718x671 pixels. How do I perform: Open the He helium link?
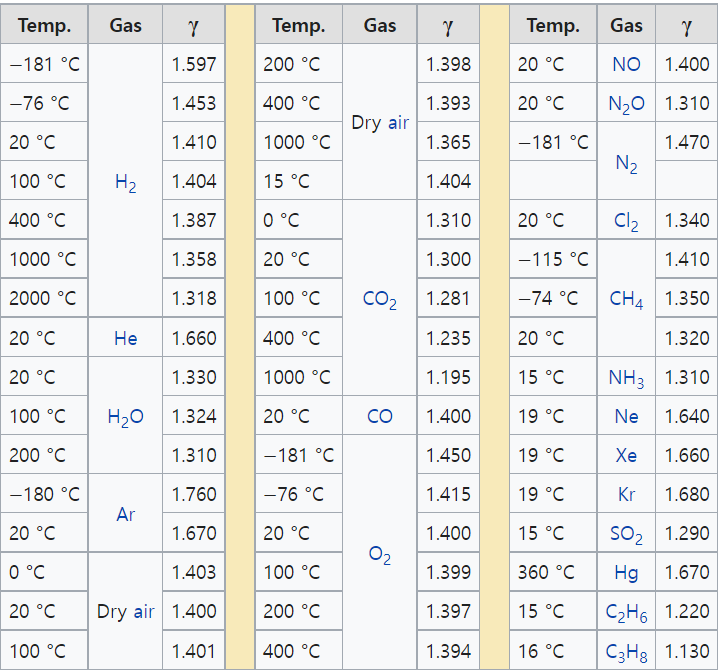click(125, 338)
